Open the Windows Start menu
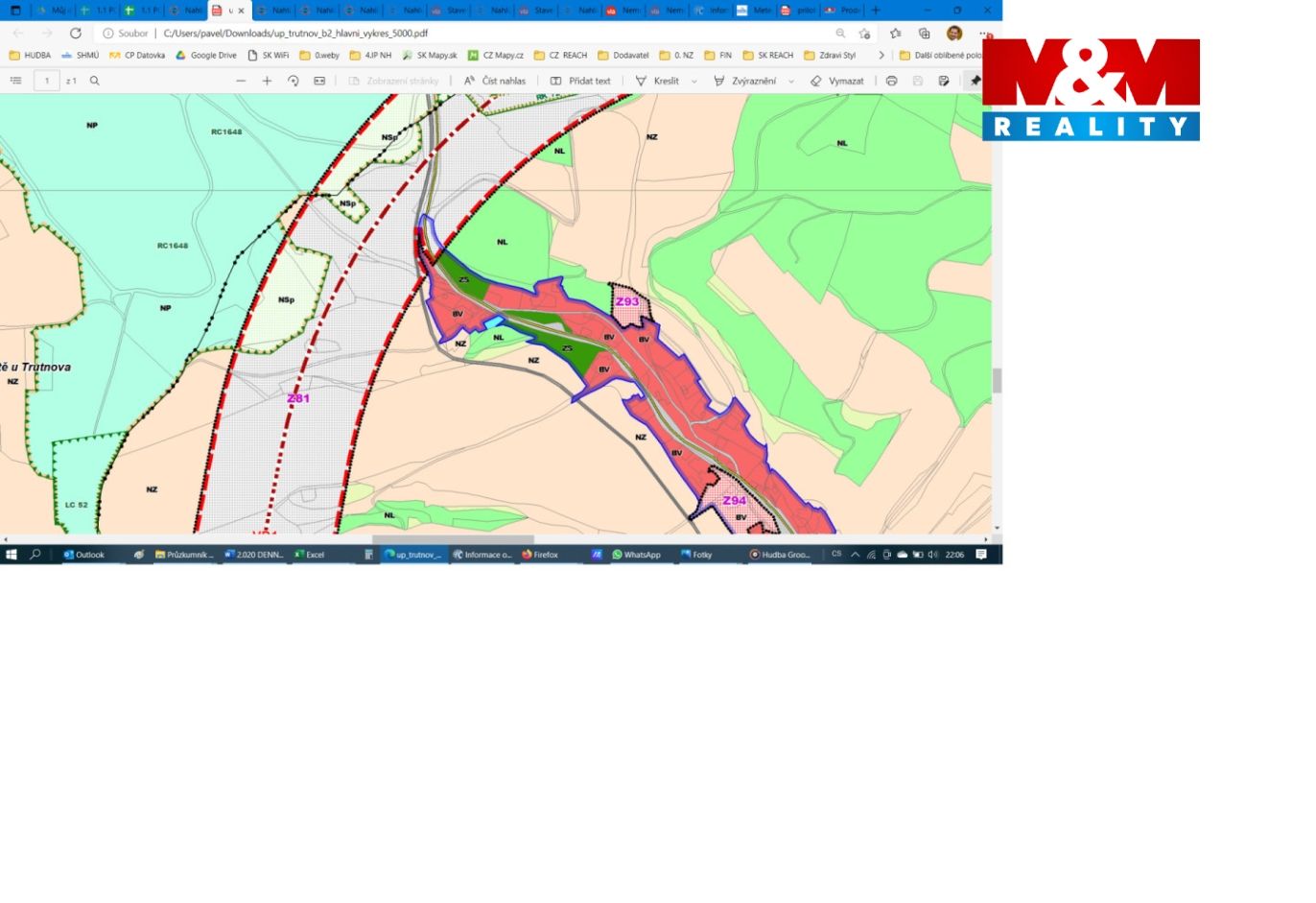 [x=12, y=555]
